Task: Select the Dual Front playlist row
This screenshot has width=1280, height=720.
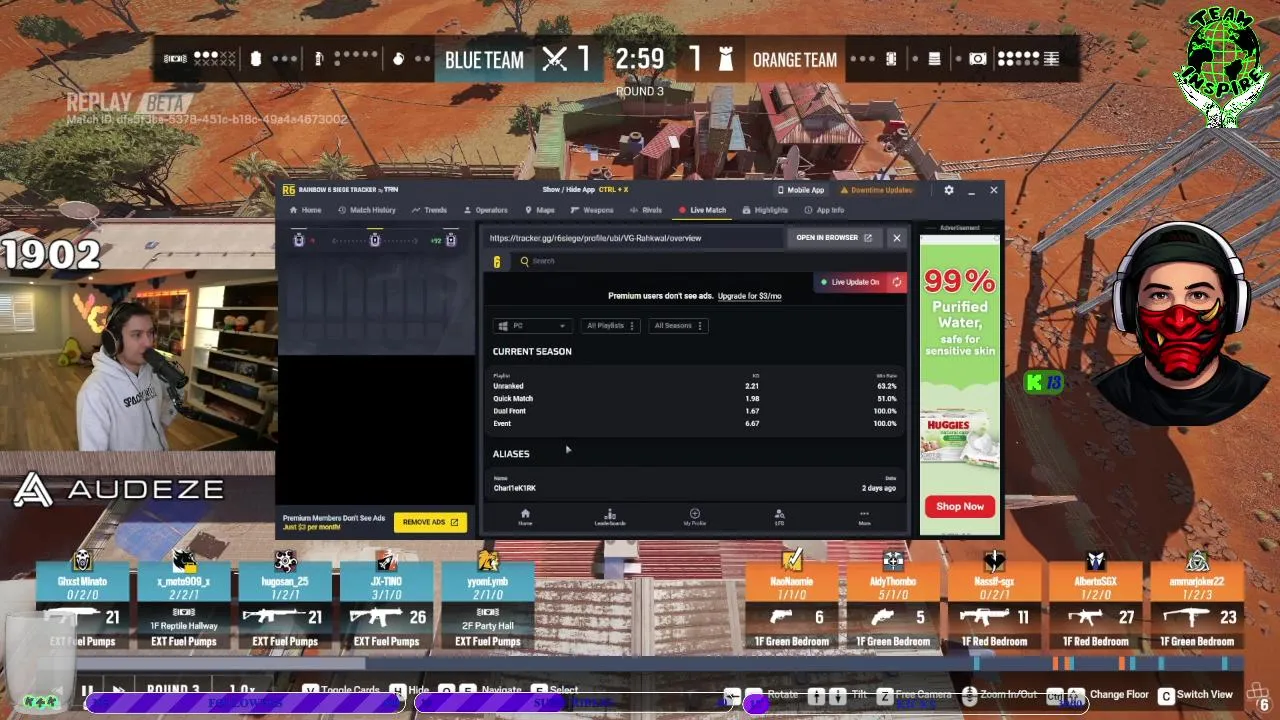Action: 695,411
